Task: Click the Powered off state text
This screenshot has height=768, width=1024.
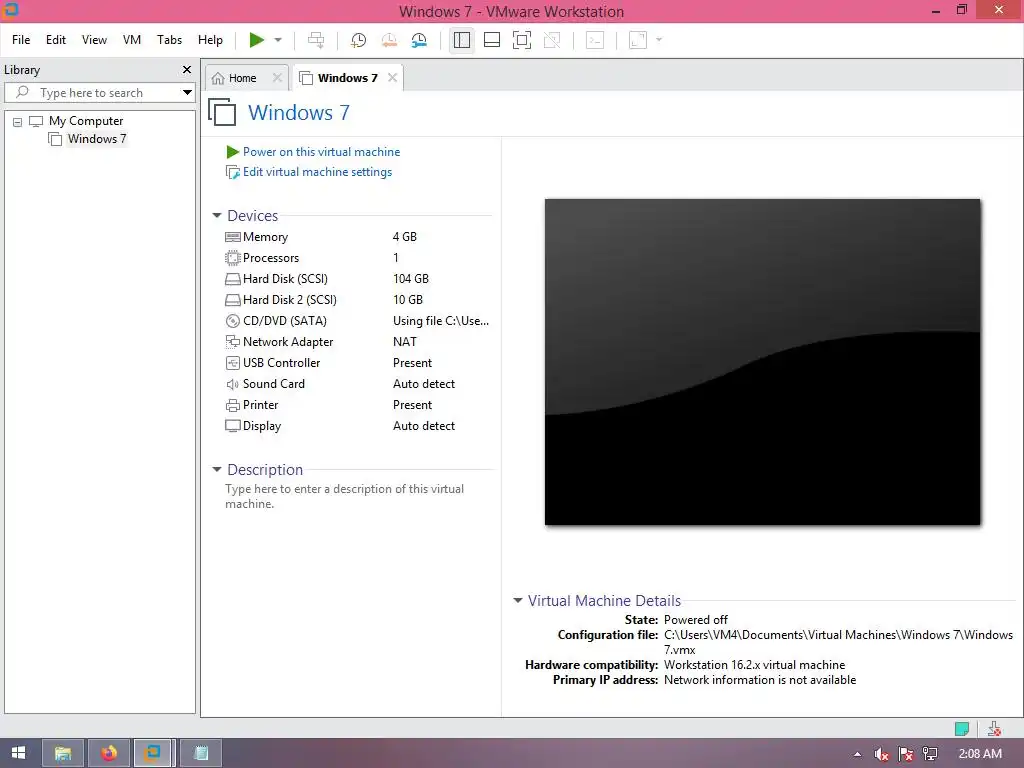Action: coord(696,620)
